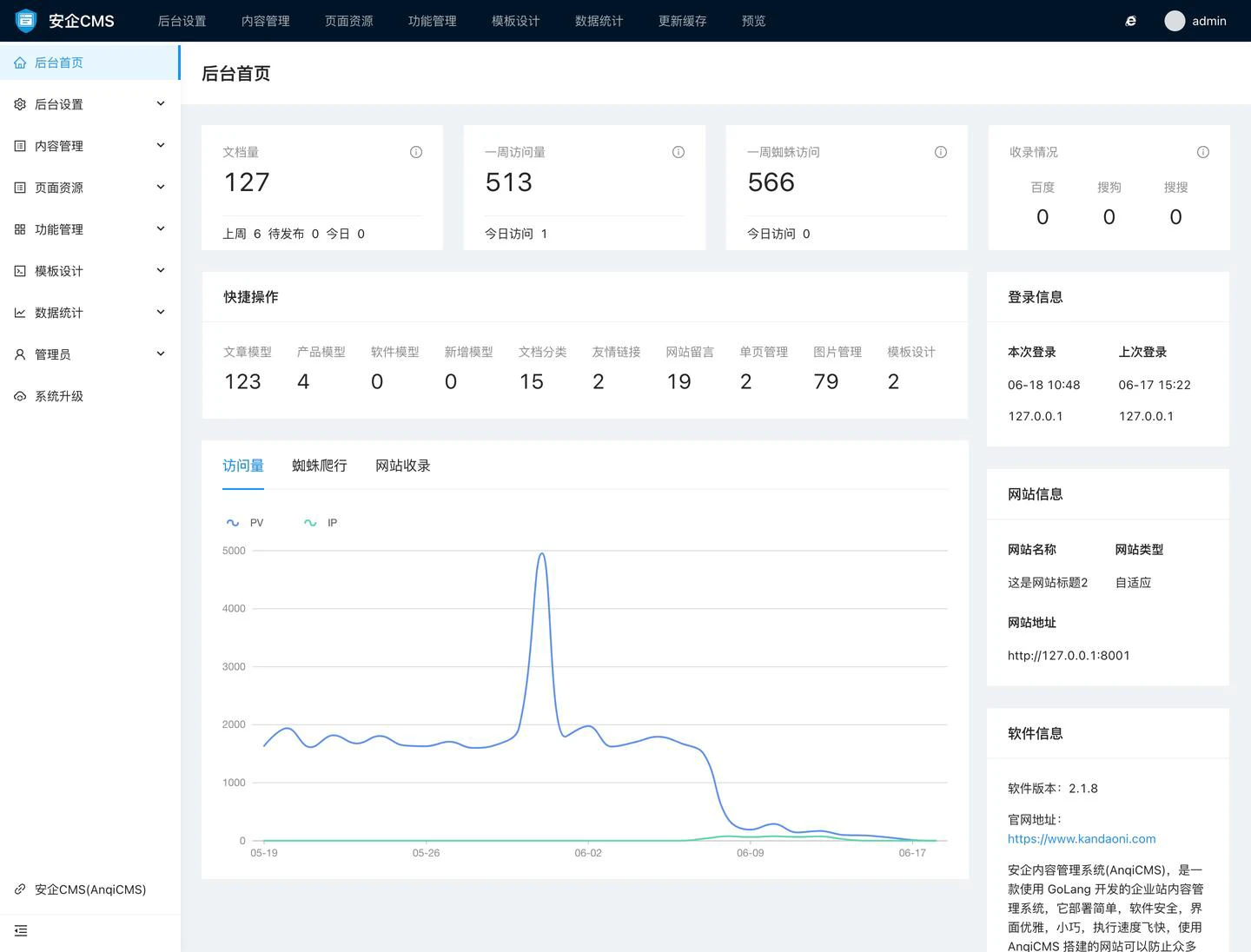Image resolution: width=1251 pixels, height=952 pixels.
Task: Click the info icon on 文档量 card
Action: coord(416,152)
